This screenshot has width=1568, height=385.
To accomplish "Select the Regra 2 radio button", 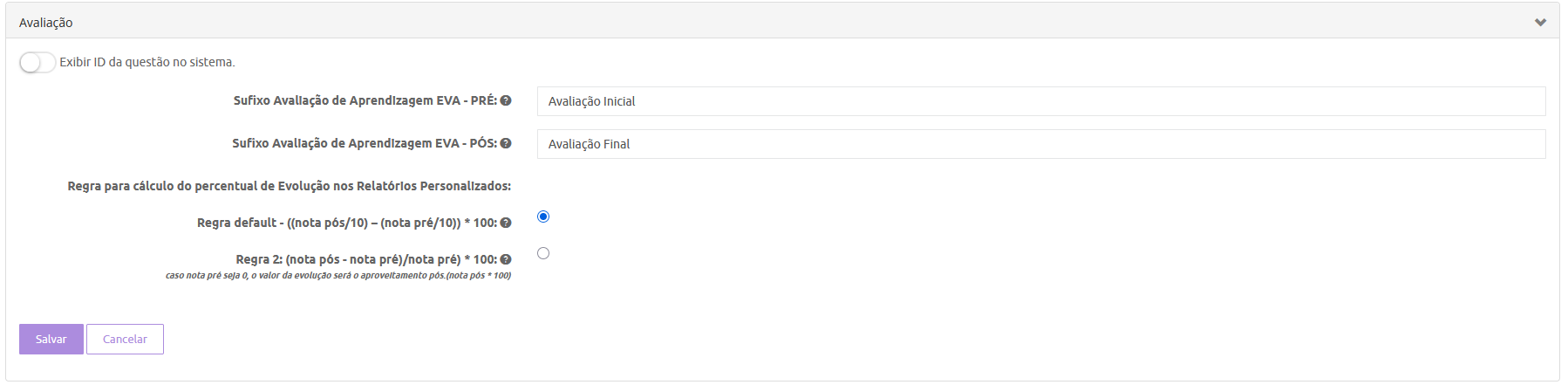I will [x=543, y=253].
